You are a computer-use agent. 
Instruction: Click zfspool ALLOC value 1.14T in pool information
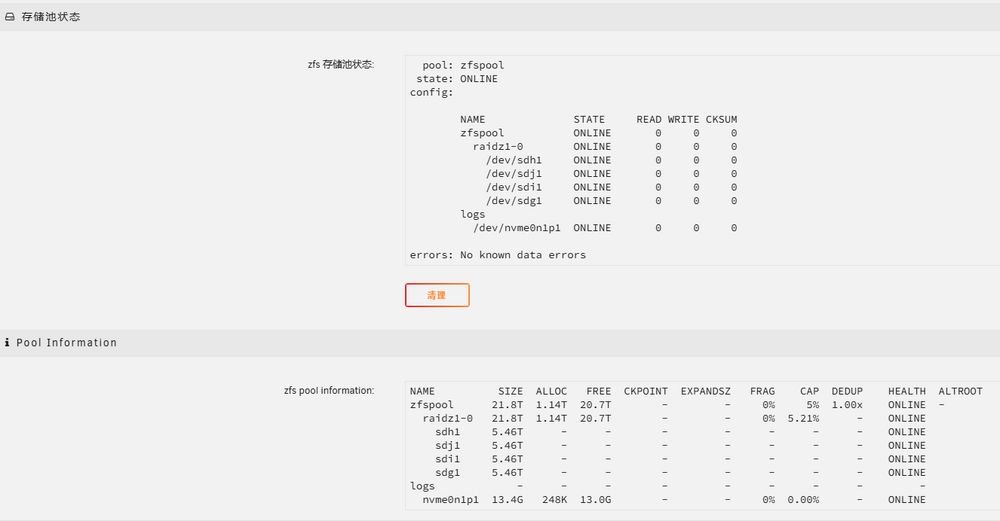[551, 405]
